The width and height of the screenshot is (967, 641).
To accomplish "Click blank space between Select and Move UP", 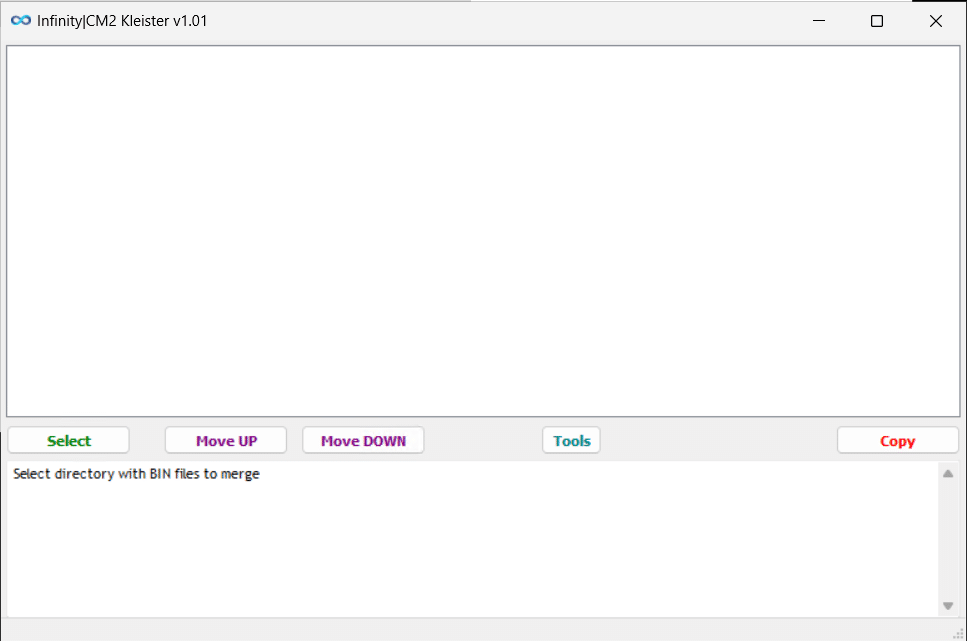I will pos(147,441).
